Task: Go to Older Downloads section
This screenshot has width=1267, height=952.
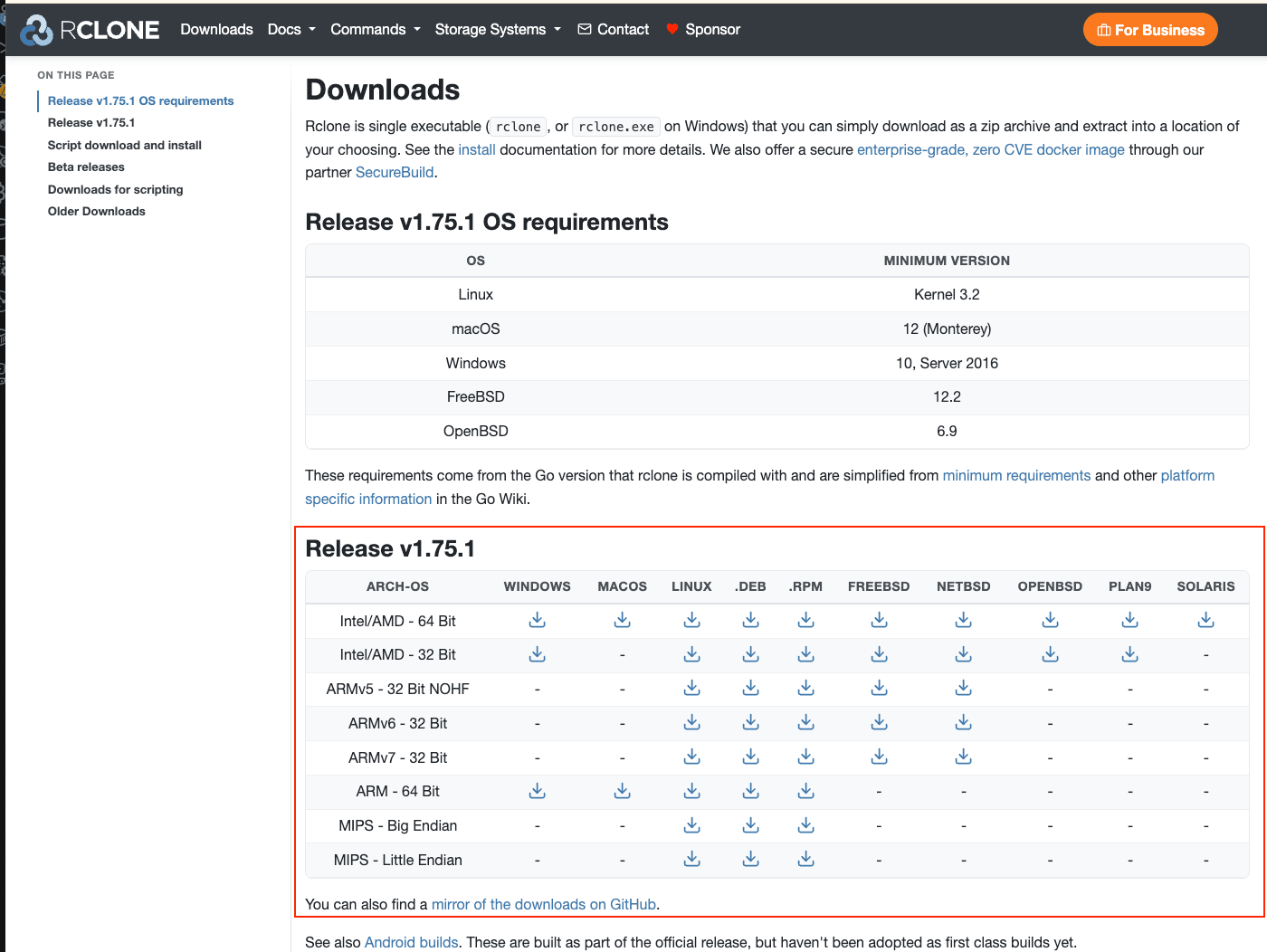Action: click(96, 212)
